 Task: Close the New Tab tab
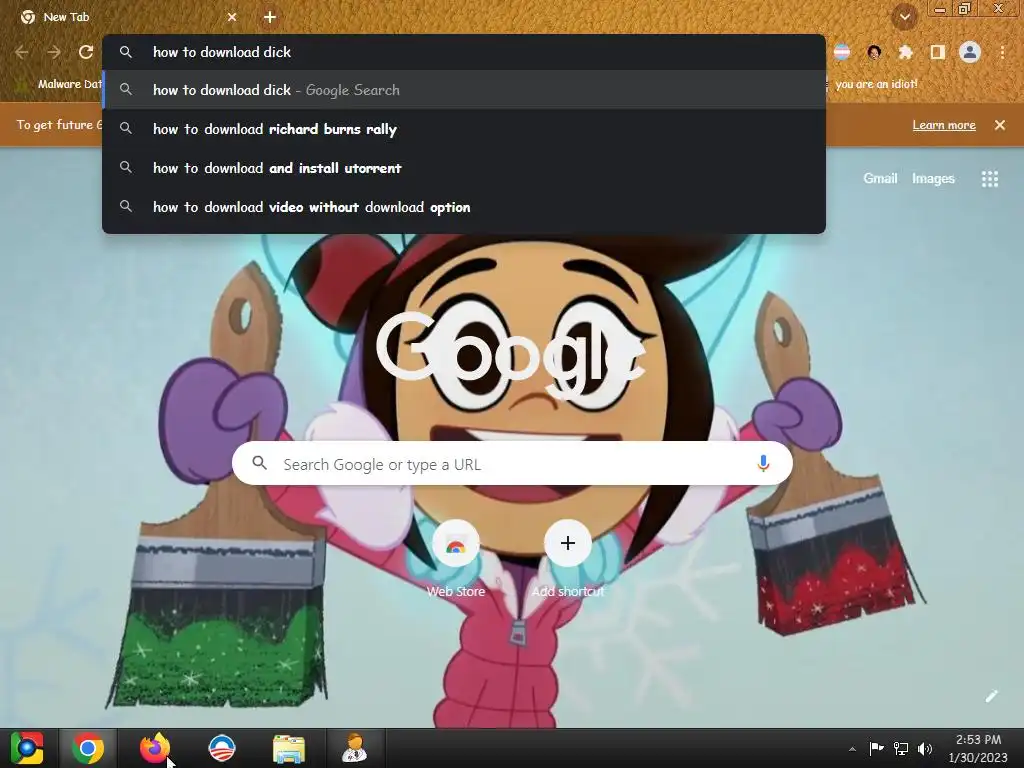pos(232,17)
